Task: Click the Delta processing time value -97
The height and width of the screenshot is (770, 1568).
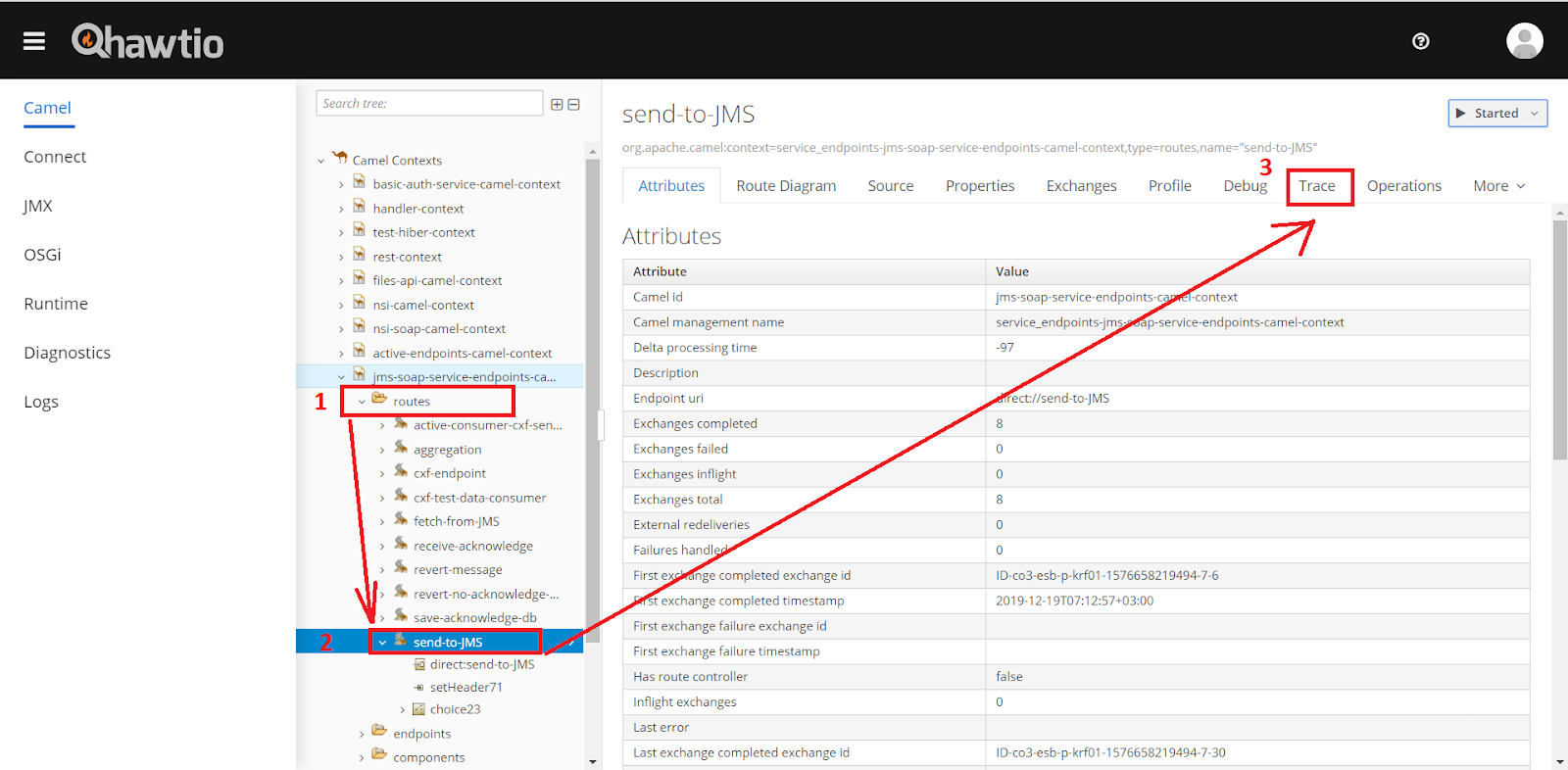Action: pyautogui.click(x=1005, y=348)
